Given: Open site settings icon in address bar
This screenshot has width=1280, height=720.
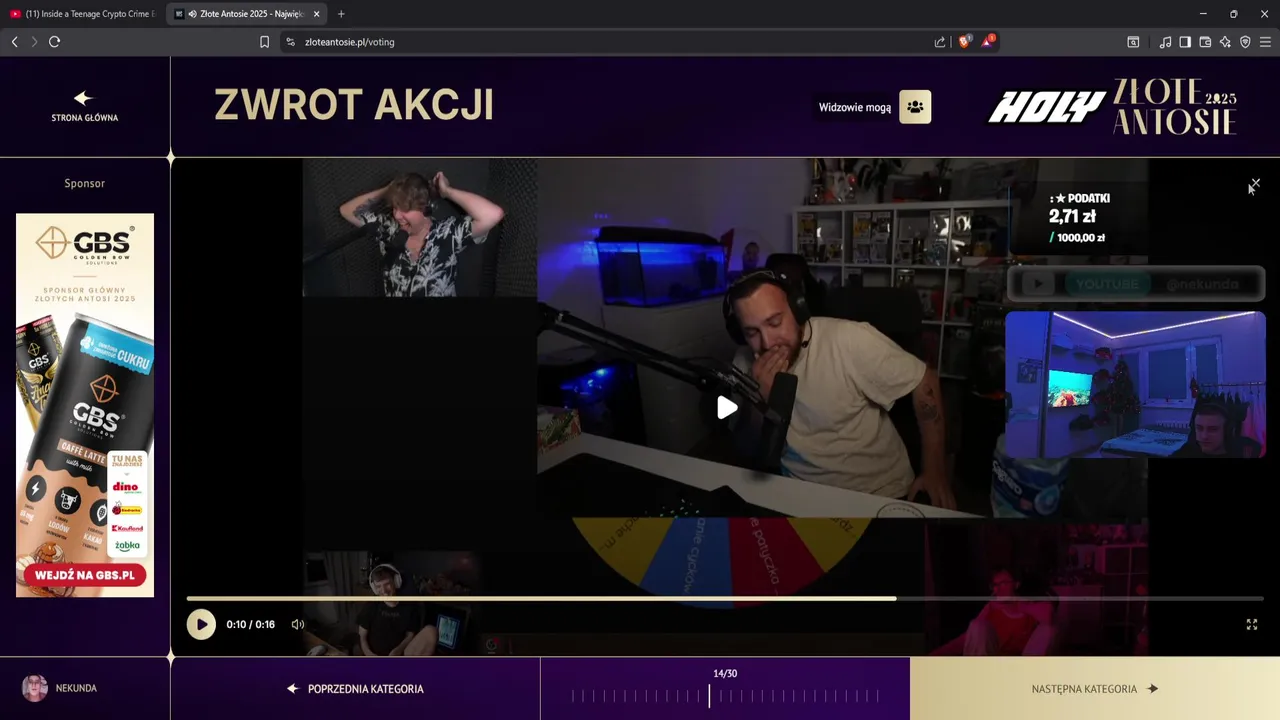Looking at the screenshot, I should click(290, 42).
